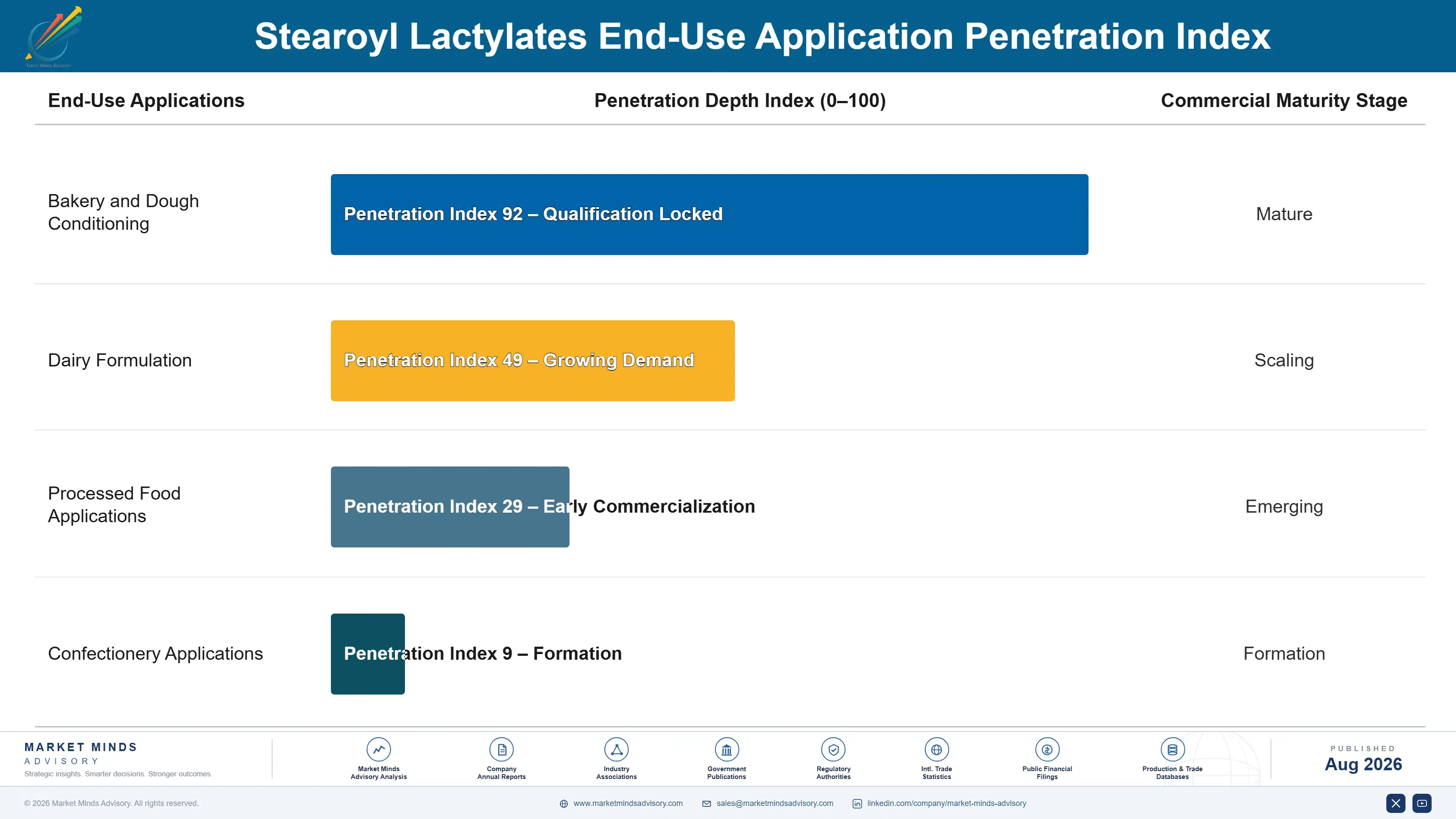Click the Commercial Maturity Stage header
Image resolution: width=1456 pixels, height=819 pixels.
coord(1284,101)
